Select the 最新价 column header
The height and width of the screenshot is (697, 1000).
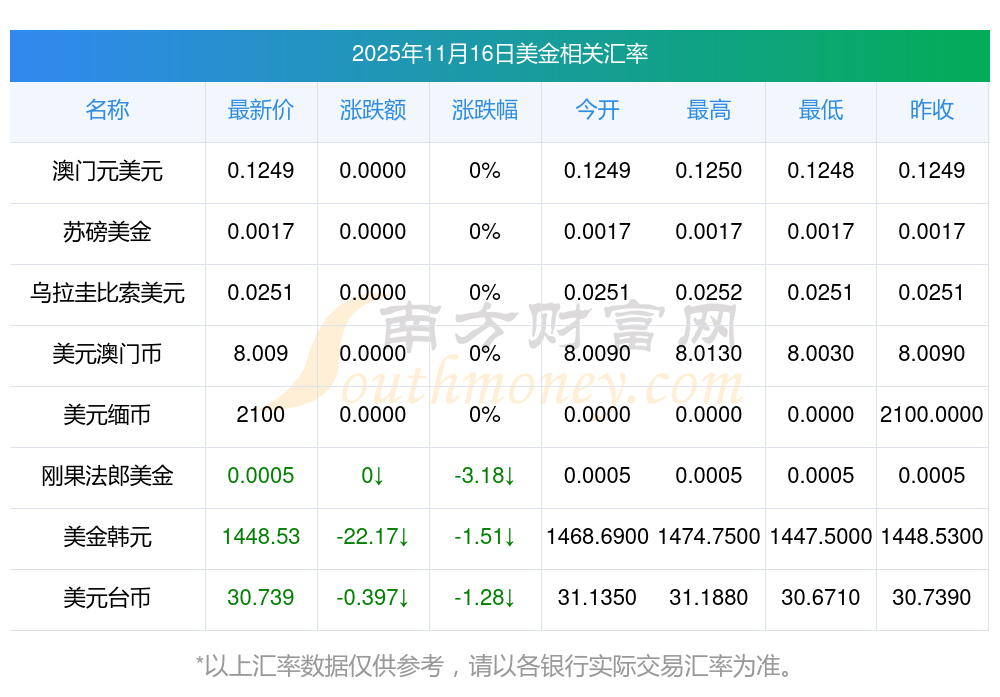click(x=260, y=110)
